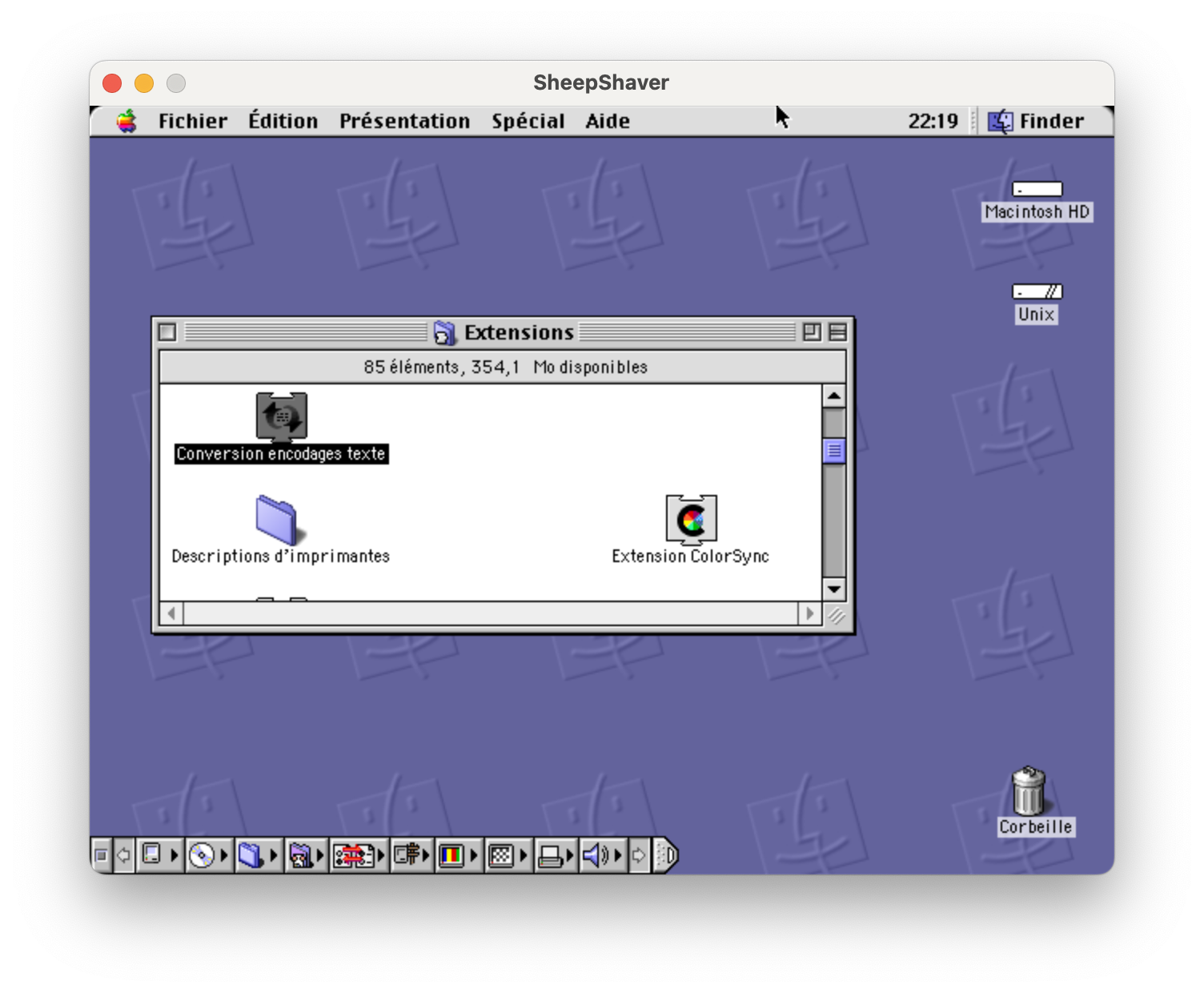Open the Finder application menu label
Image resolution: width=1204 pixels, height=993 pixels.
[x=1052, y=122]
